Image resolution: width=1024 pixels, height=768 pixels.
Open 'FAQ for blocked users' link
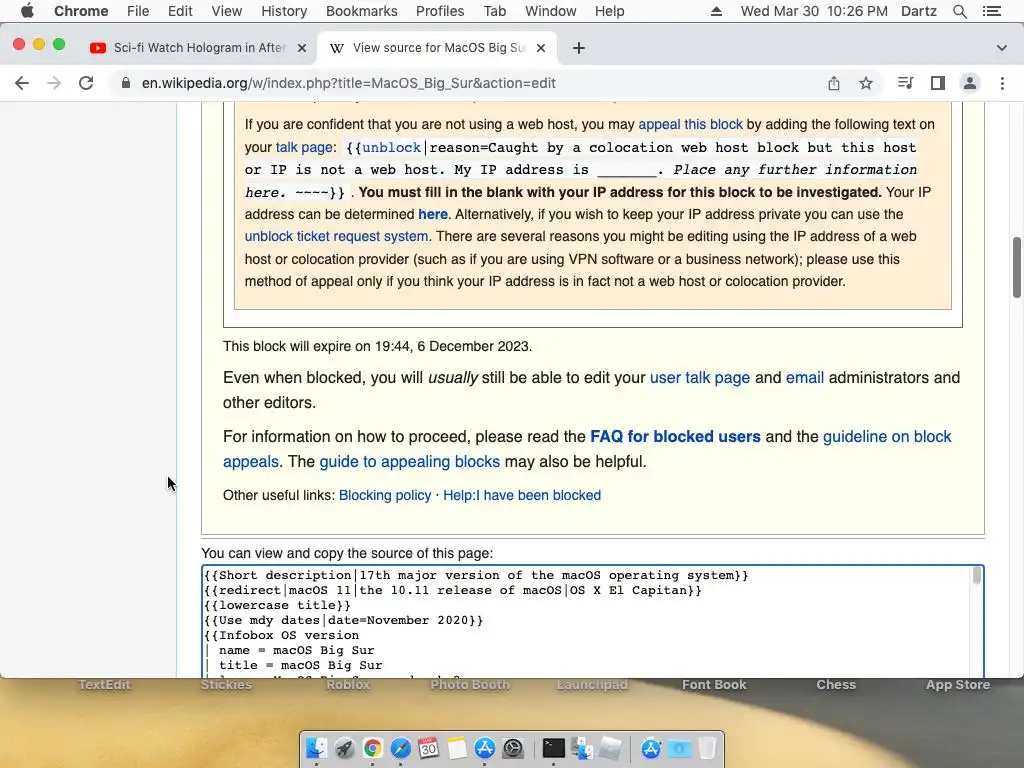pos(675,436)
